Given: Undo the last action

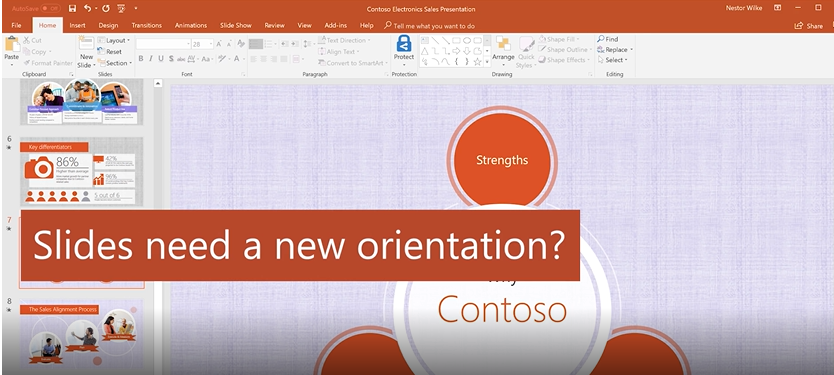Looking at the screenshot, I should [88, 9].
